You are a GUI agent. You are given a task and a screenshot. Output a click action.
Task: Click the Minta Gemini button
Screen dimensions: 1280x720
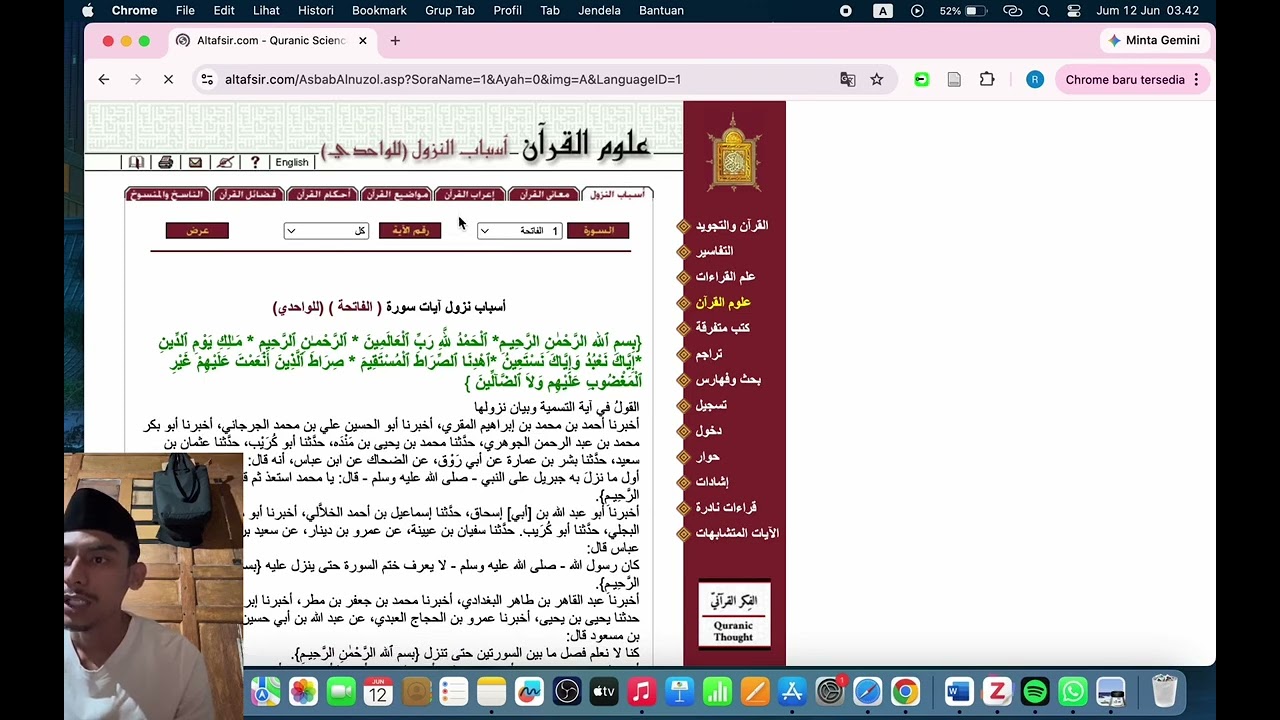click(1155, 40)
